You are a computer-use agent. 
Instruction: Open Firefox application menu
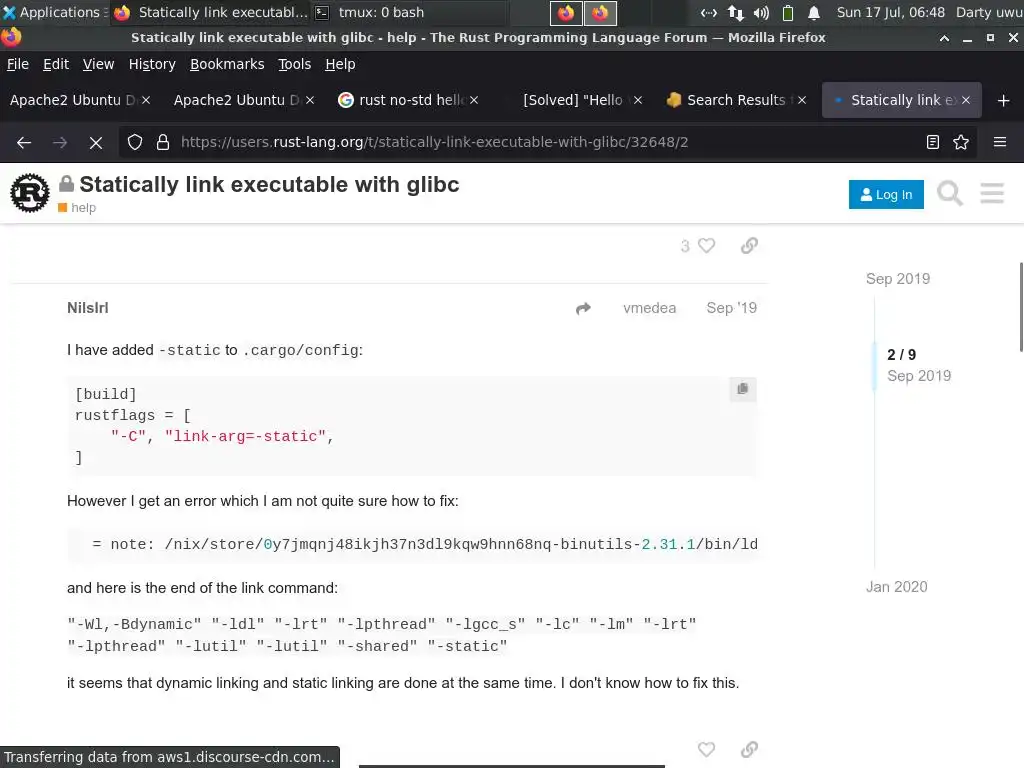point(999,142)
